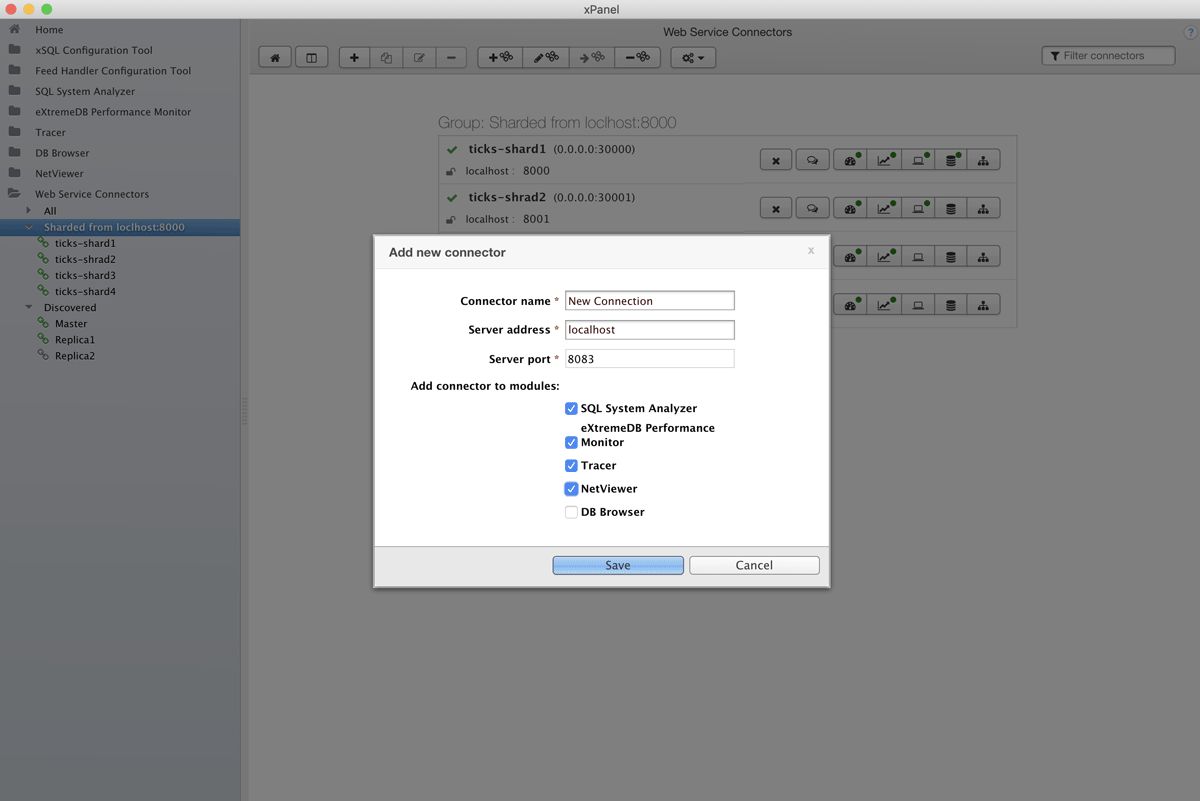
Task: Open the gears settings dropdown in toolbar
Action: 693,58
